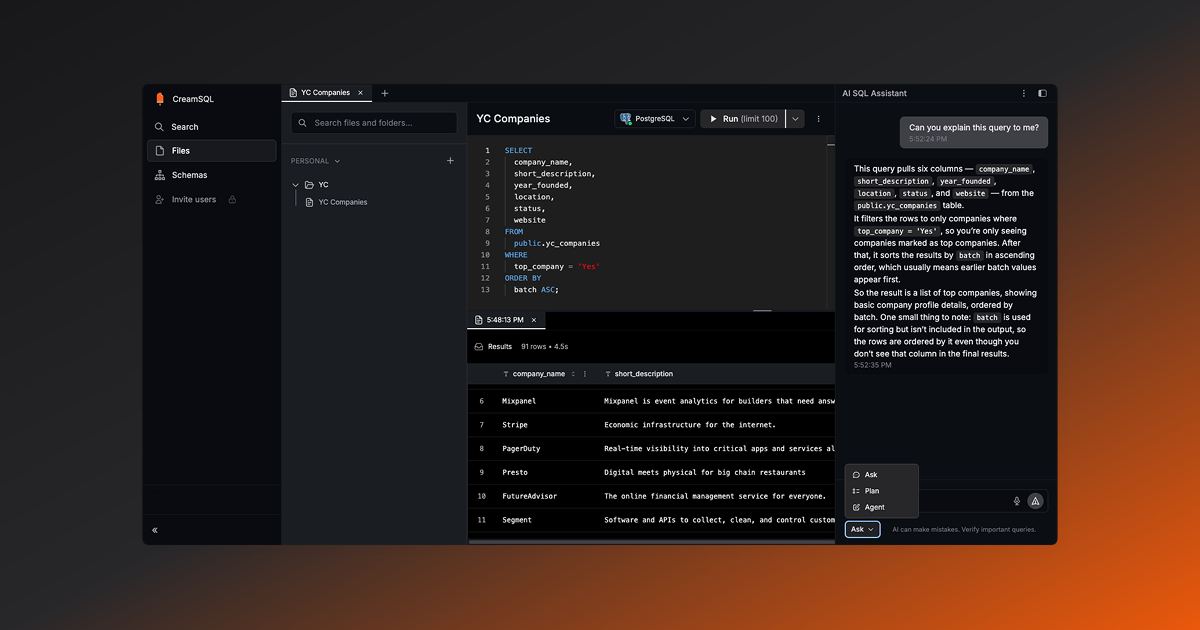The width and height of the screenshot is (1200, 630).
Task: Open the AI SQL Assistant kebab menu
Action: click(1022, 93)
